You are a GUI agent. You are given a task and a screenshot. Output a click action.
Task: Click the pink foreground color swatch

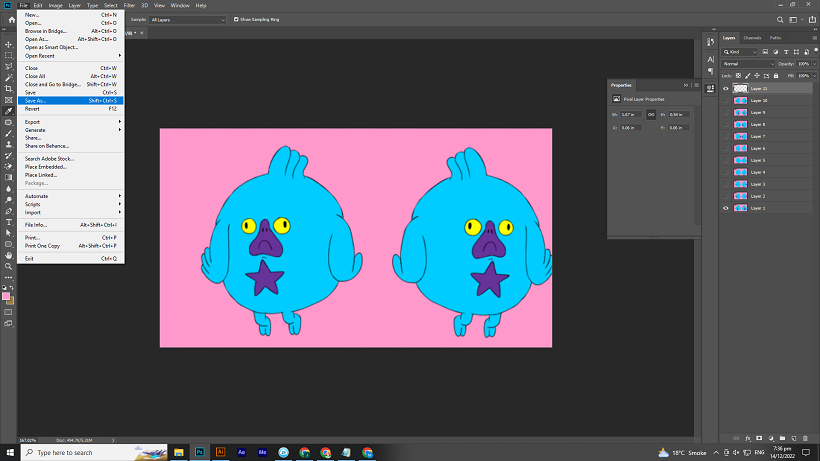pos(6,296)
